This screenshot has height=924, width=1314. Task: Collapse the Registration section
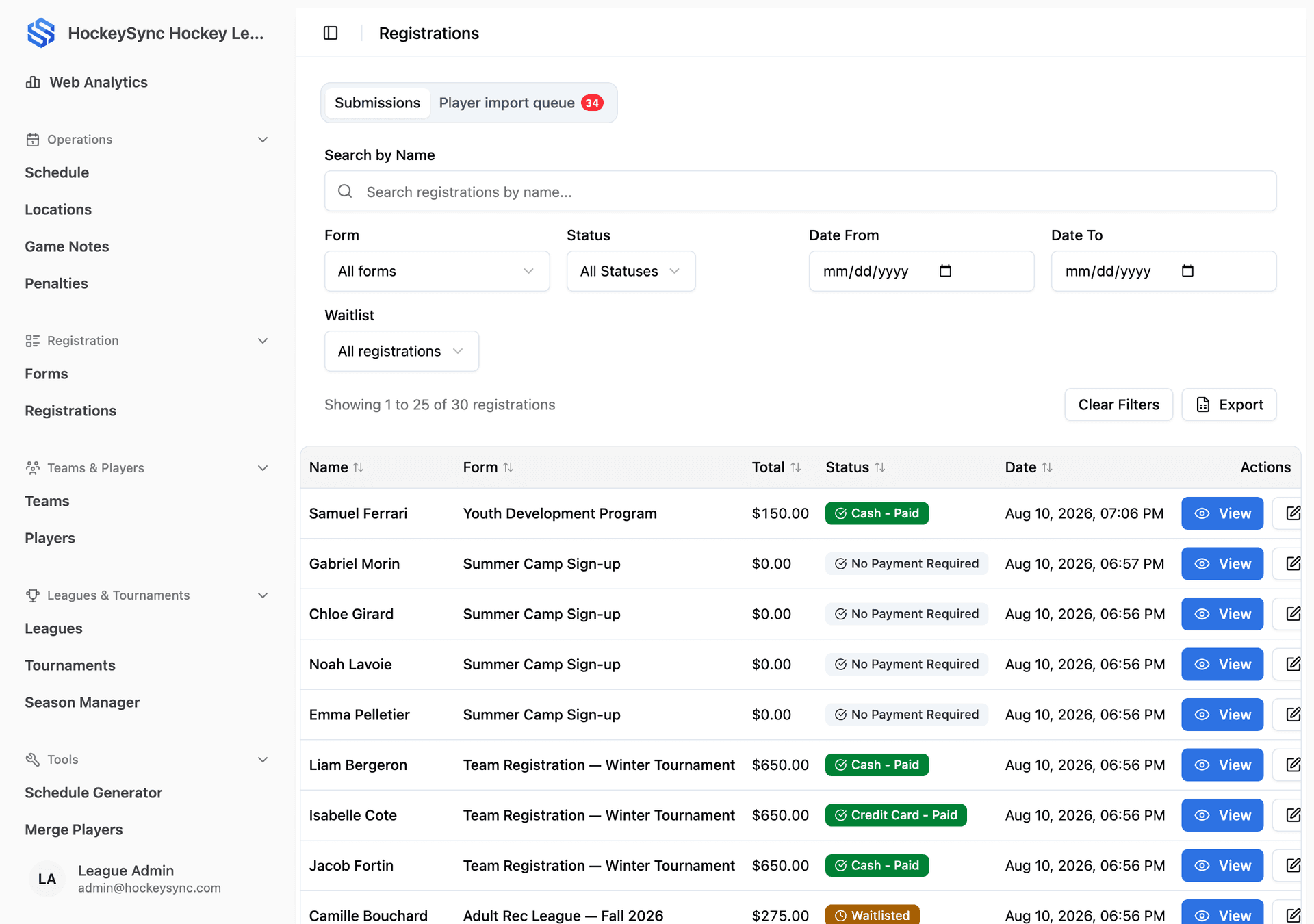pyautogui.click(x=263, y=341)
